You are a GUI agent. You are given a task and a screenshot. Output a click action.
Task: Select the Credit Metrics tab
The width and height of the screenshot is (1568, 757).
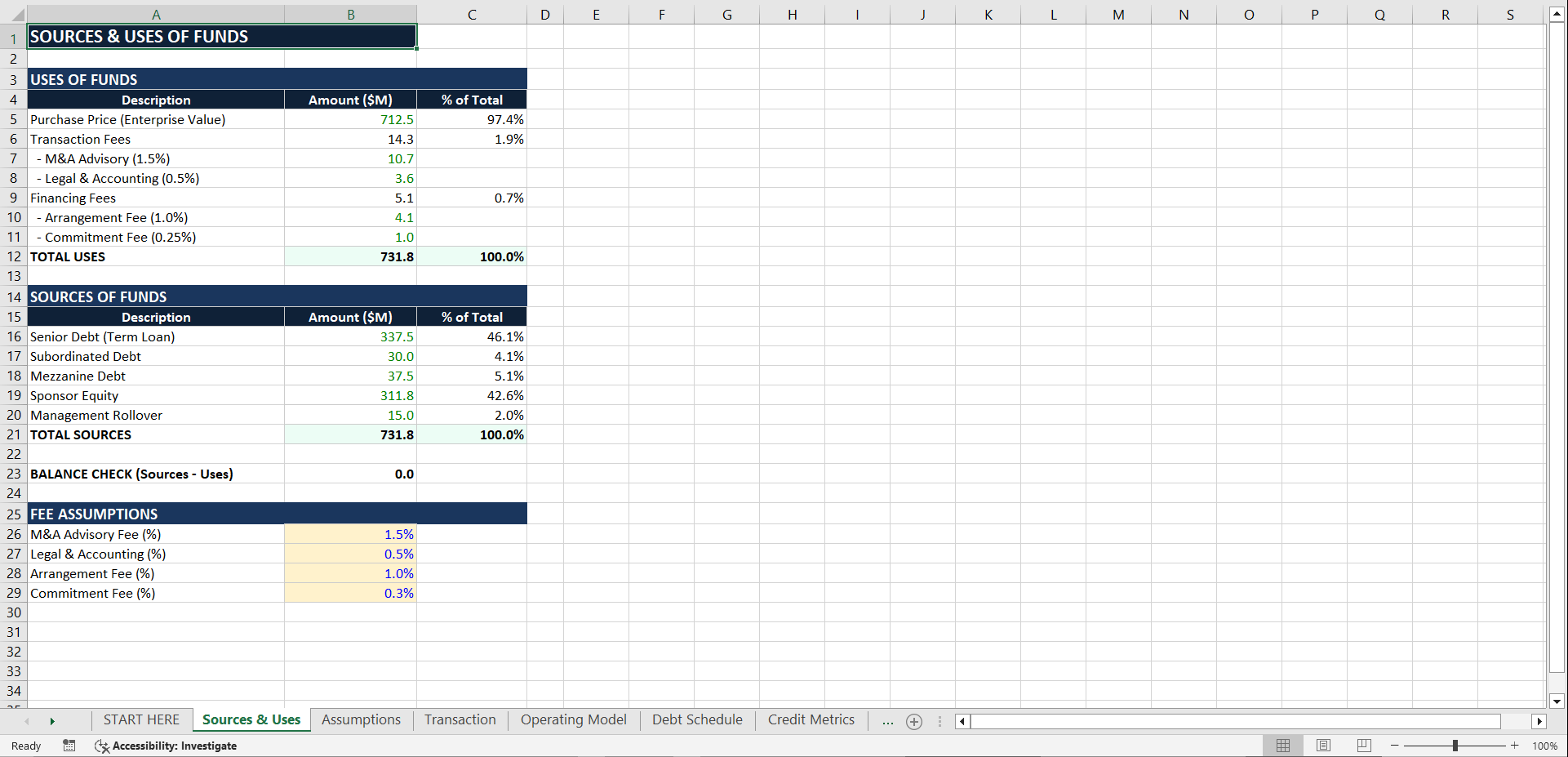point(811,719)
